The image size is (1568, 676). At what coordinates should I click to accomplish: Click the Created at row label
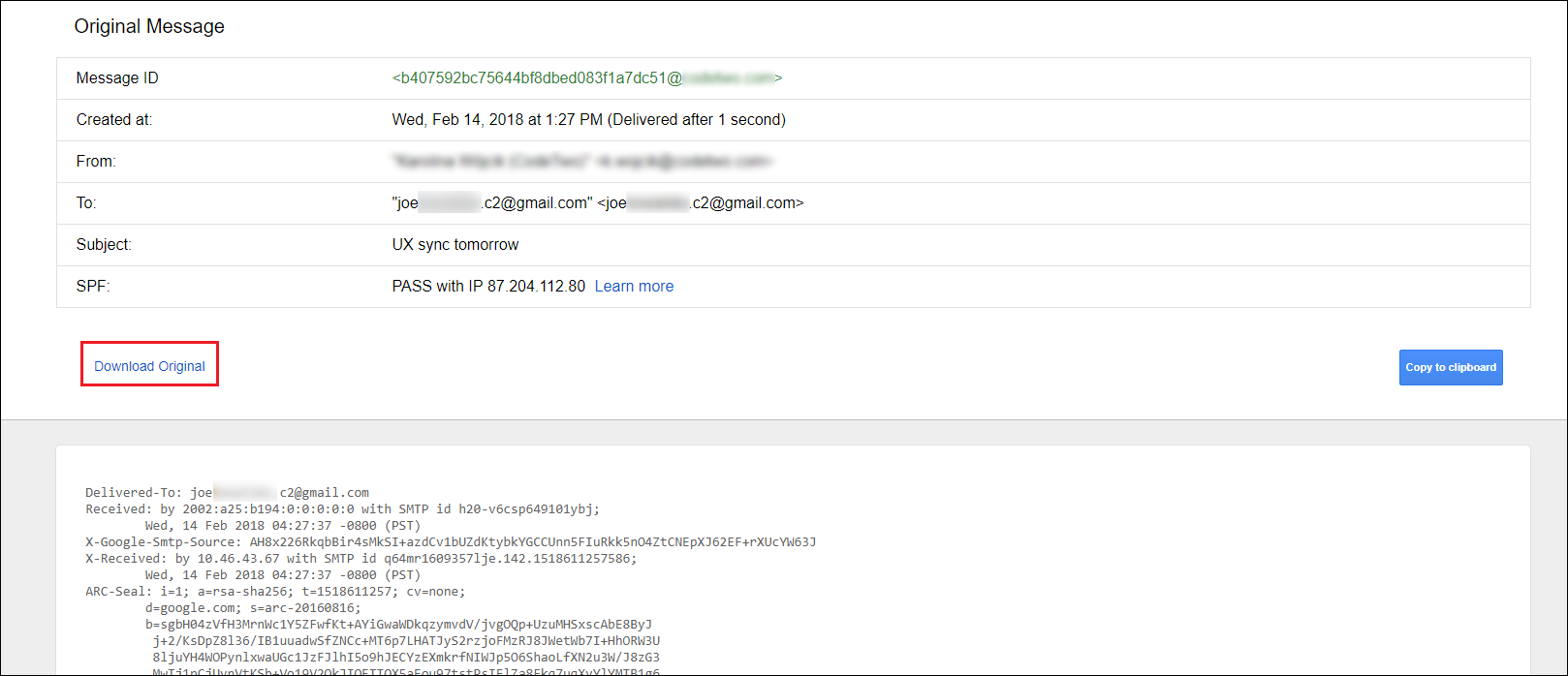[114, 119]
